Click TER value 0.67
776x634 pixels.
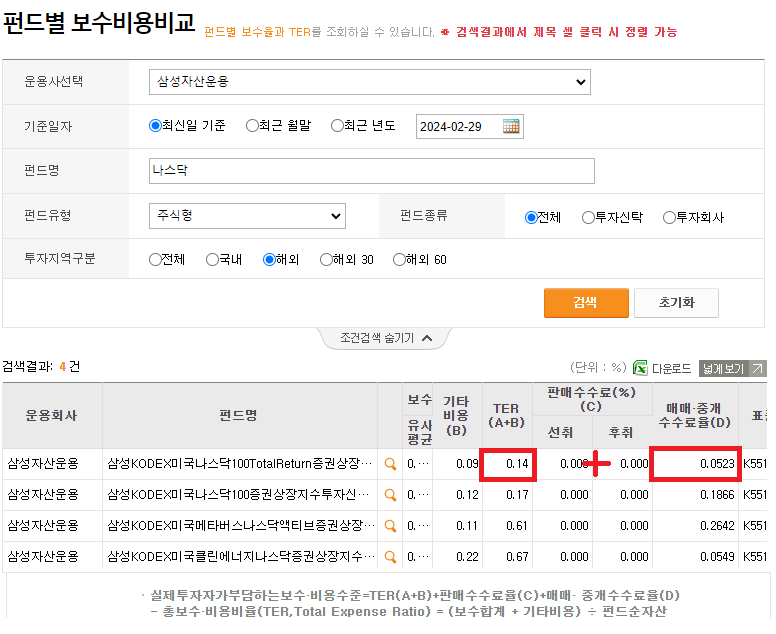coord(517,556)
